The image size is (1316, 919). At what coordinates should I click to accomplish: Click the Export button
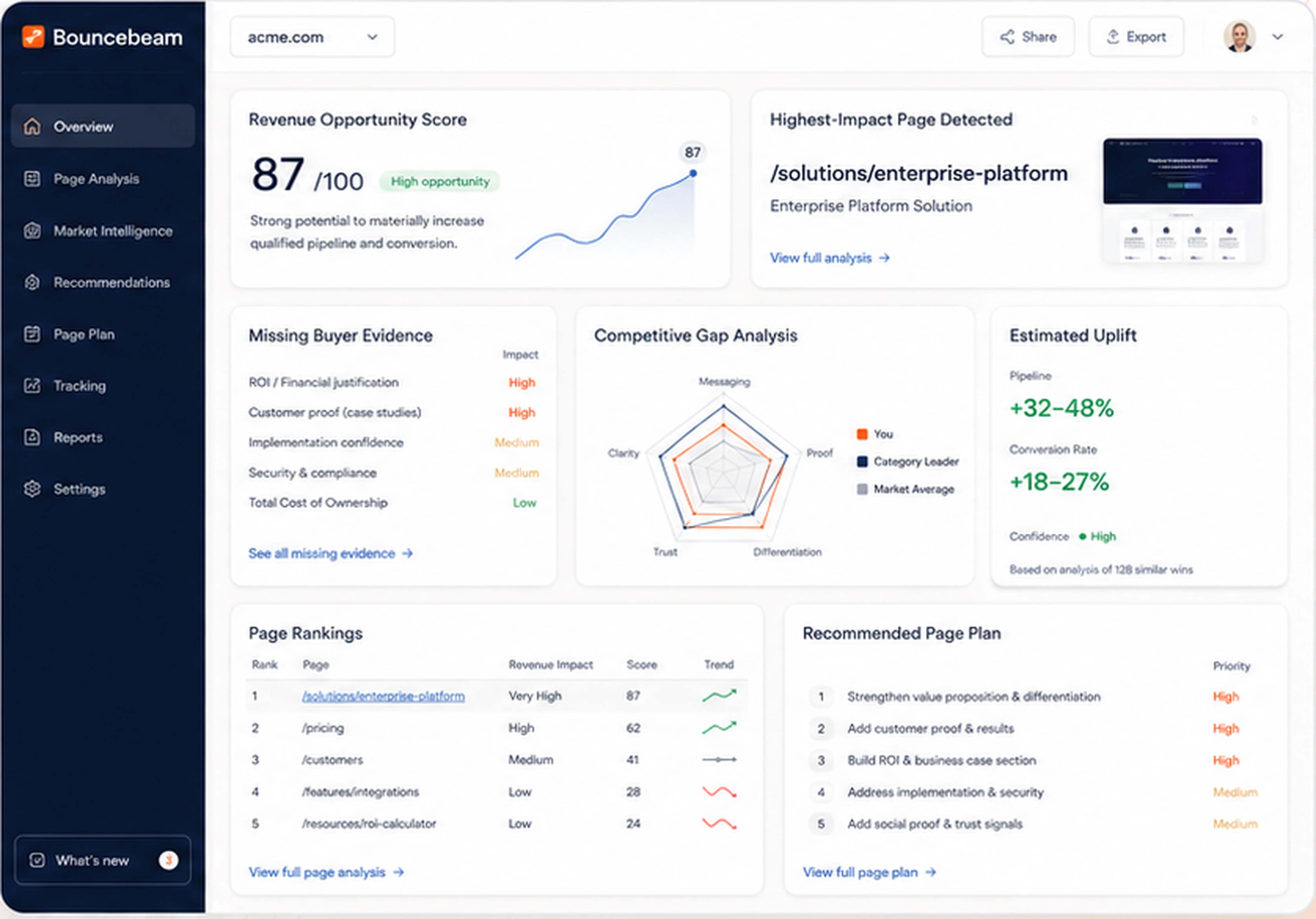(1136, 37)
